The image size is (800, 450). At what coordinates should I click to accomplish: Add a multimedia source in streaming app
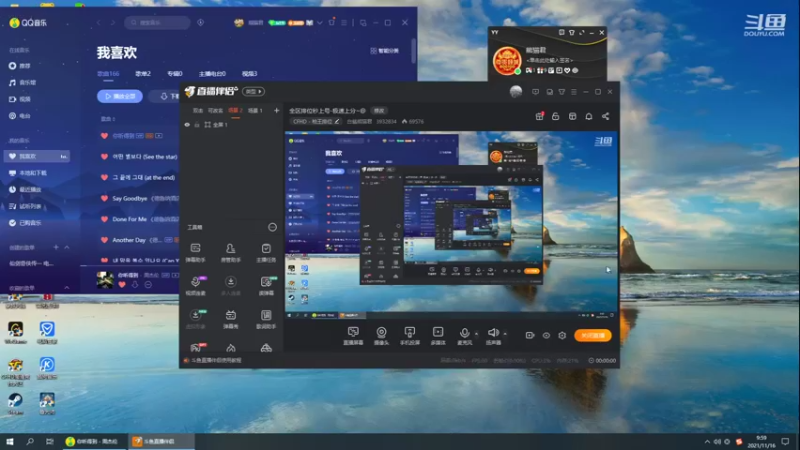click(438, 336)
